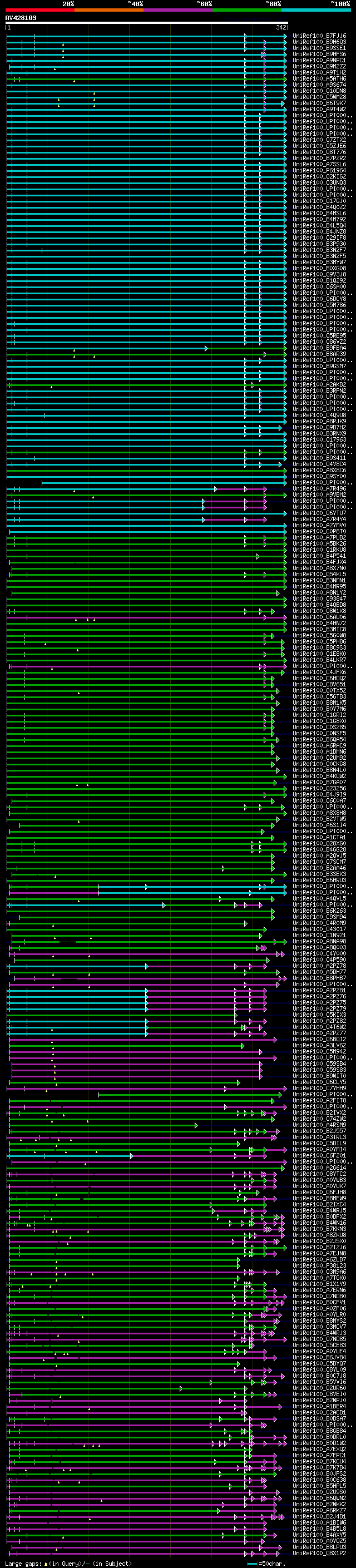
Task: Select label UniRef100_B6T9K7
Action: click(x=319, y=103)
